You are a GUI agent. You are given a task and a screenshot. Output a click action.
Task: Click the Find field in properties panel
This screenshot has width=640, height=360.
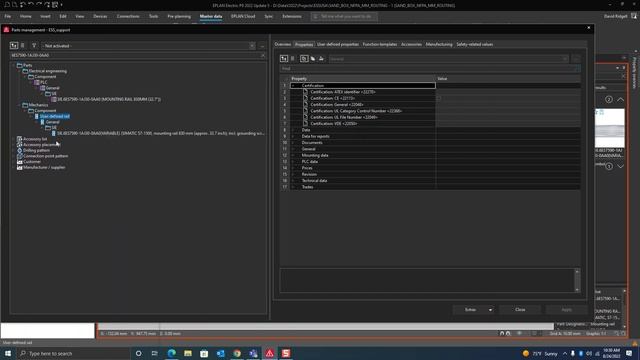[430, 69]
